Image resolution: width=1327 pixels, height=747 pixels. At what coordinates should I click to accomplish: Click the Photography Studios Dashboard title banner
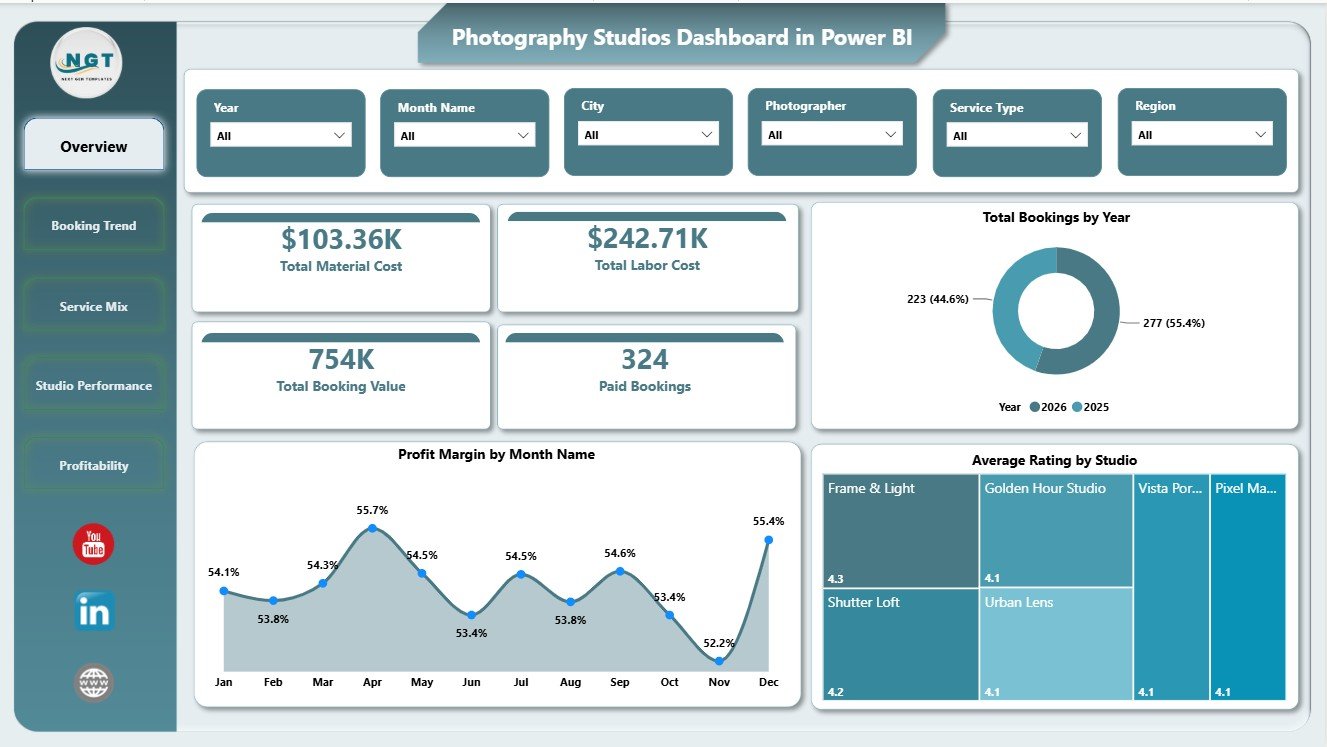point(683,37)
